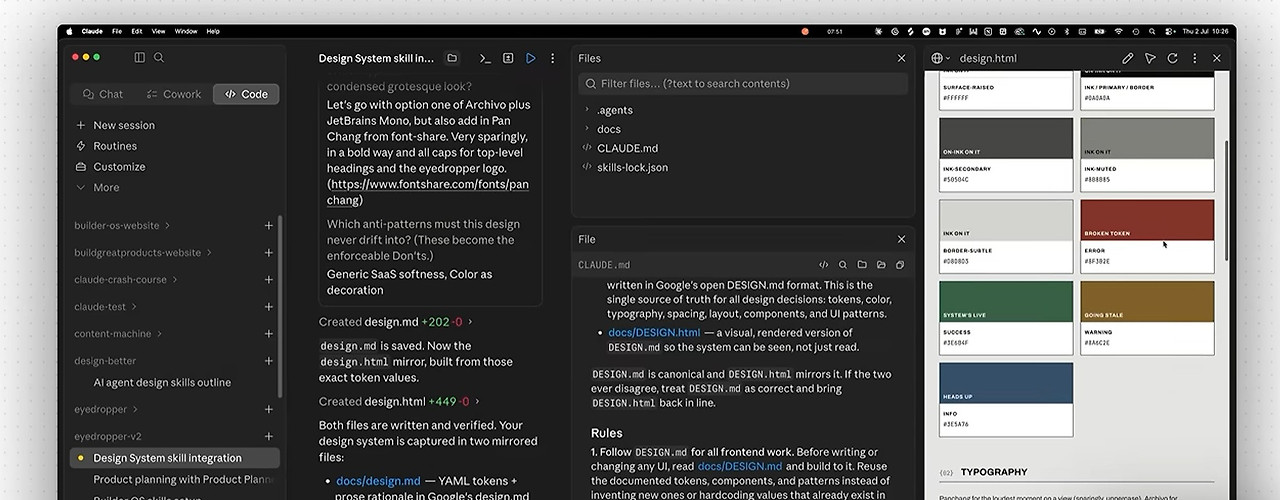The image size is (1280, 500).
Task: Switch to the Chat tab
Action: (x=104, y=94)
